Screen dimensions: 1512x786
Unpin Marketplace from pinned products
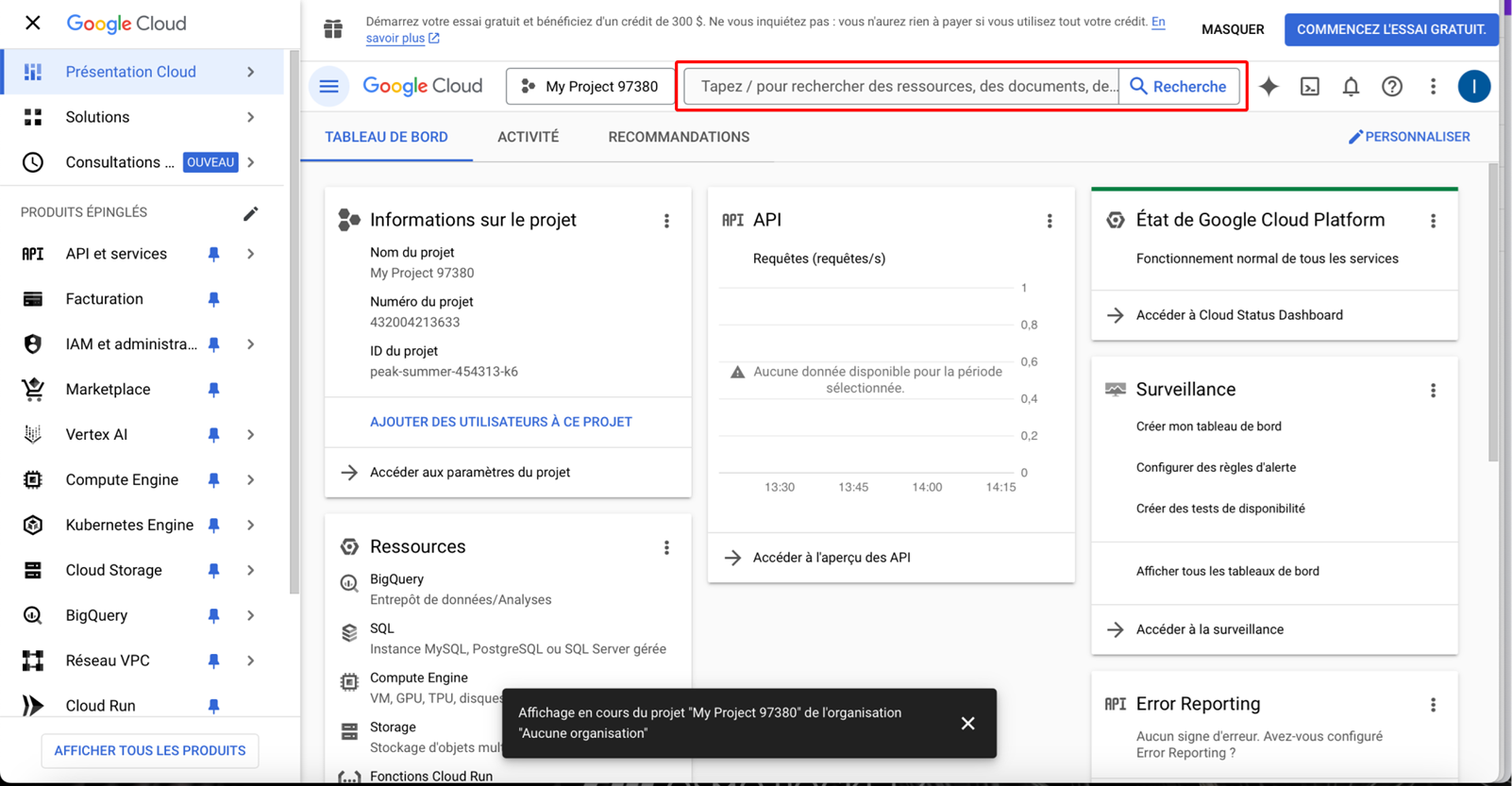[x=214, y=390]
